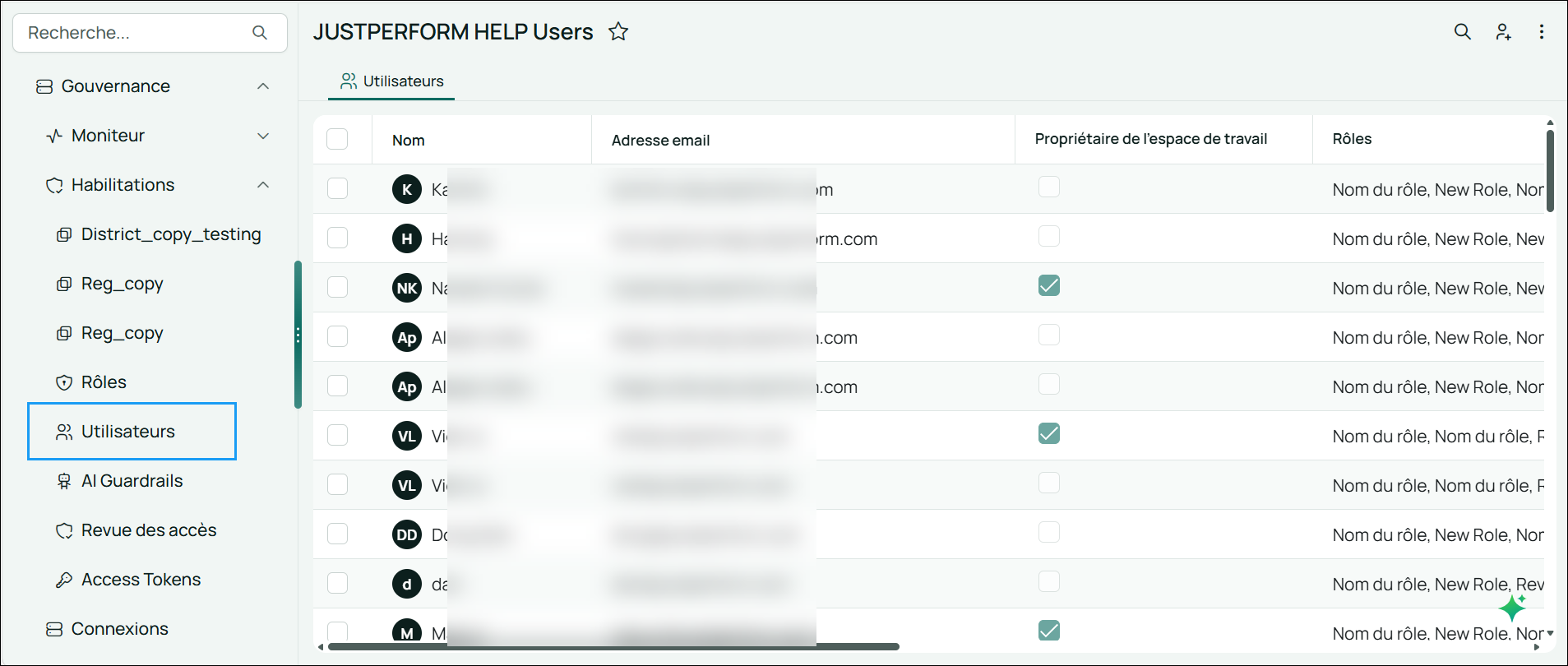
Task: Select the row checkbox for user H
Action: [x=337, y=238]
